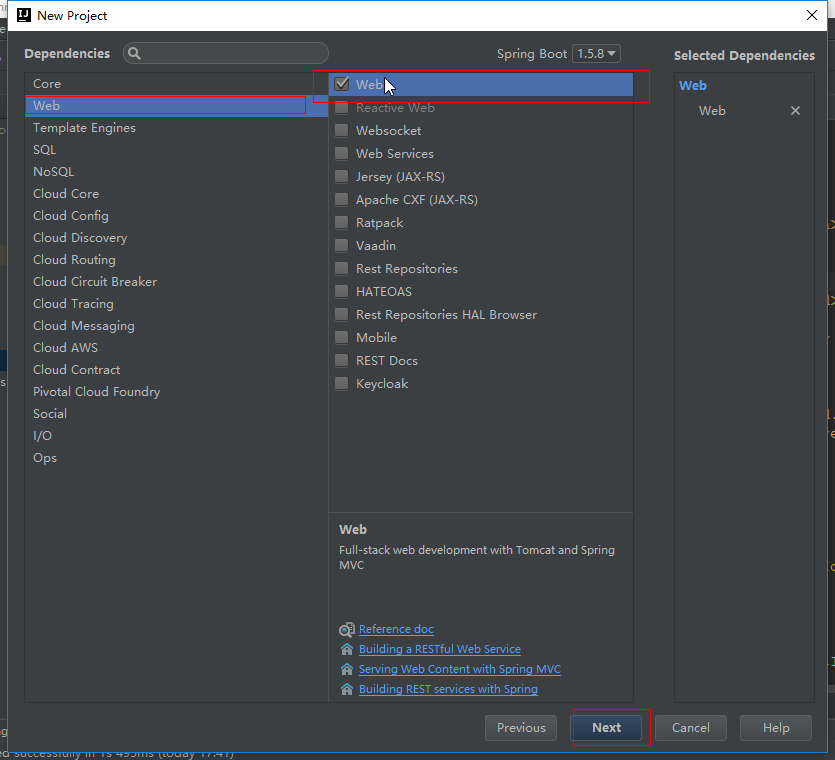Check the Ratpack dependency
Image resolution: width=835 pixels, height=760 pixels.
pyautogui.click(x=341, y=223)
